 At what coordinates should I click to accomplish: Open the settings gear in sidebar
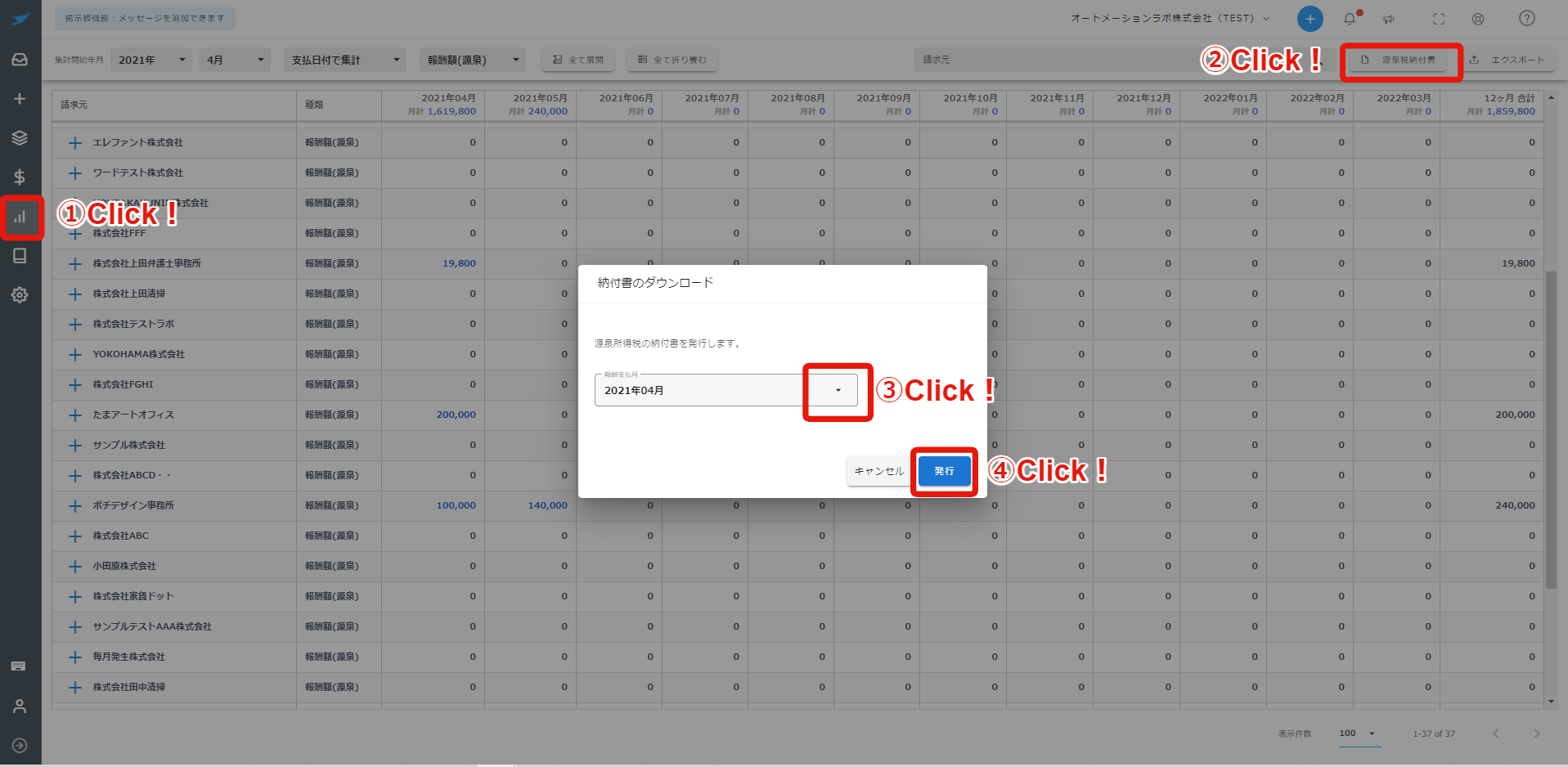click(x=20, y=295)
